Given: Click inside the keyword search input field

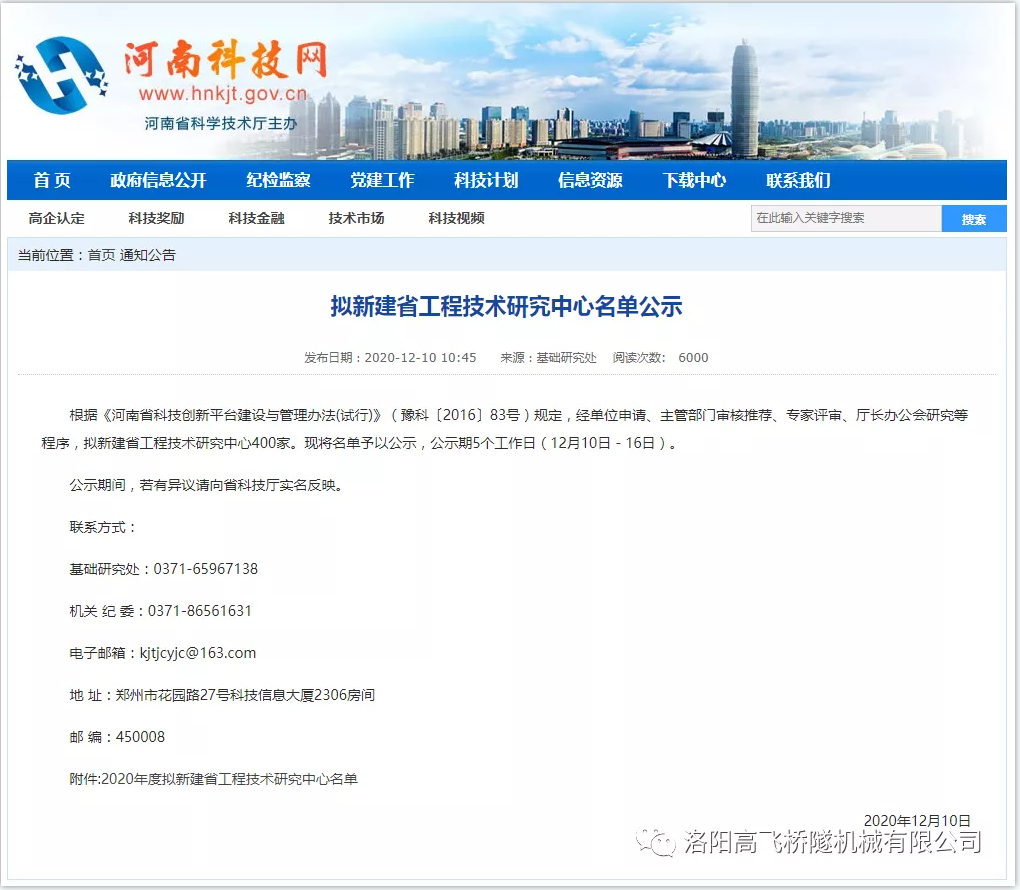Looking at the screenshot, I should pyautogui.click(x=845, y=218).
